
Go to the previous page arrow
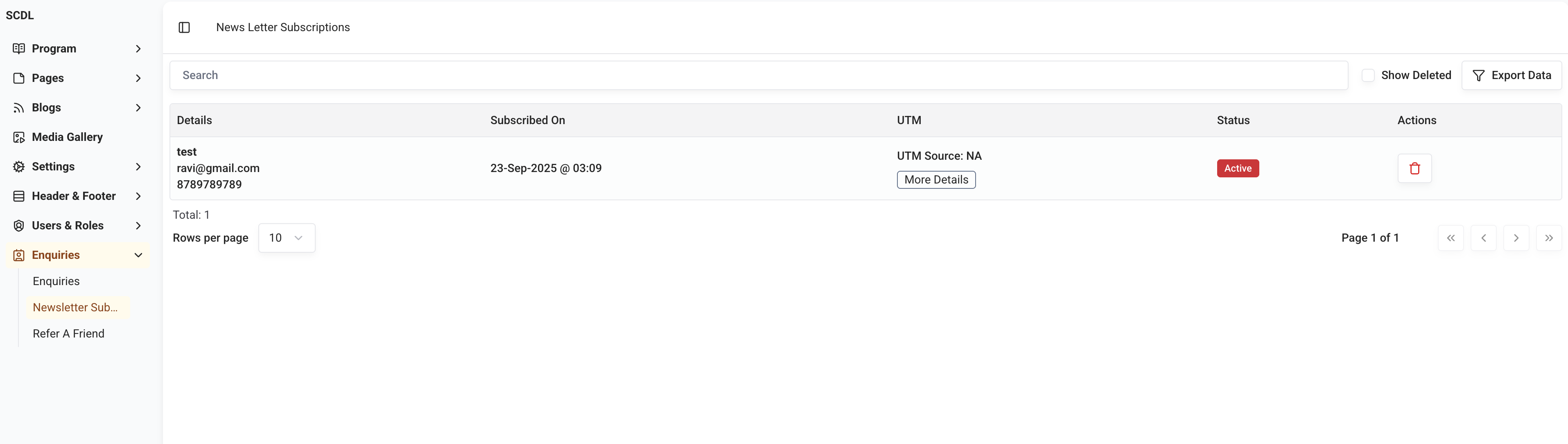[x=1483, y=238]
